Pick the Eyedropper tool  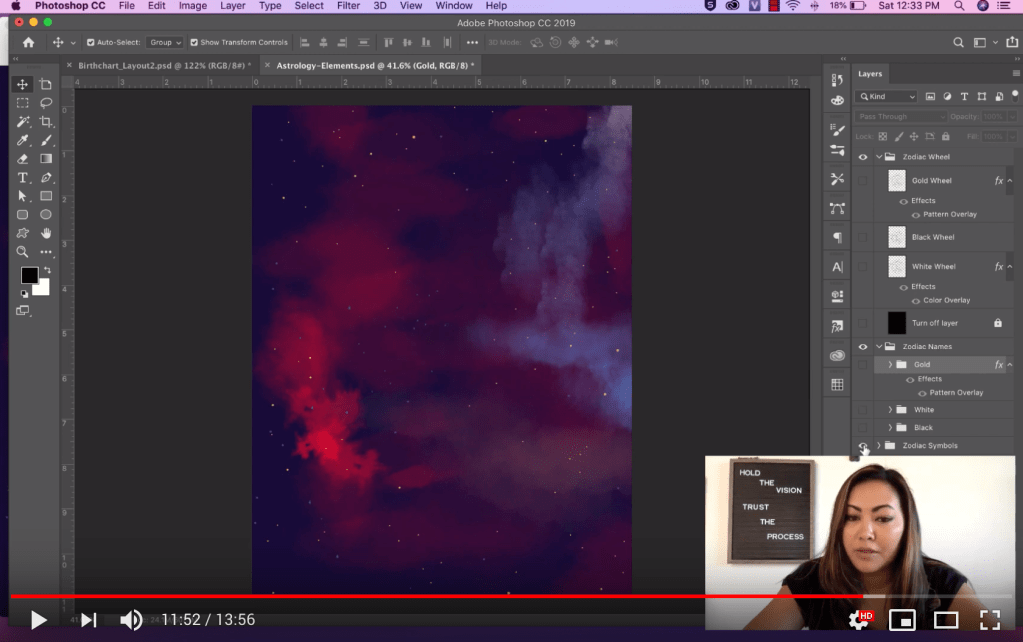22,140
